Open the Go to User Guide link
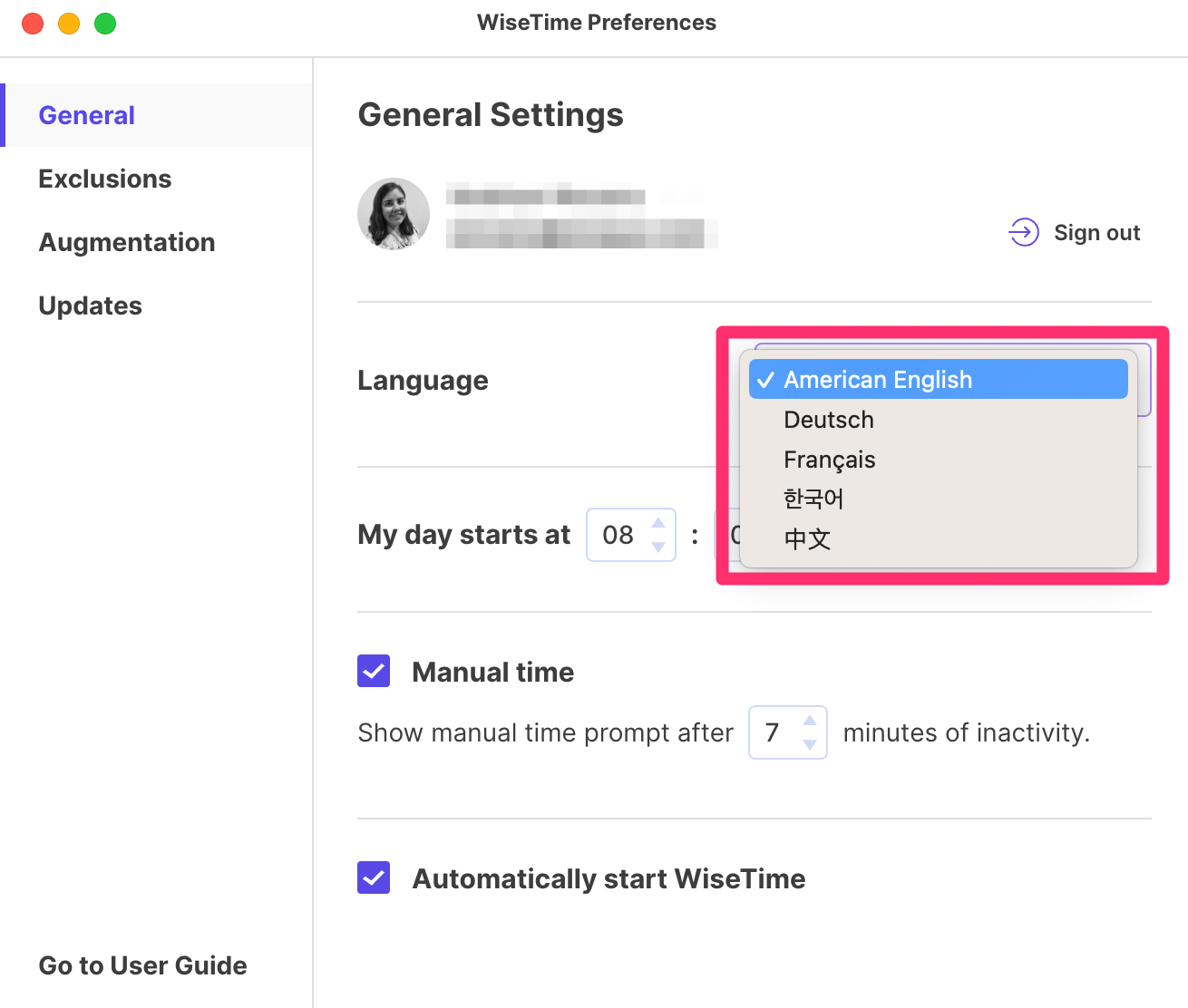The height and width of the screenshot is (1008, 1188). click(142, 965)
